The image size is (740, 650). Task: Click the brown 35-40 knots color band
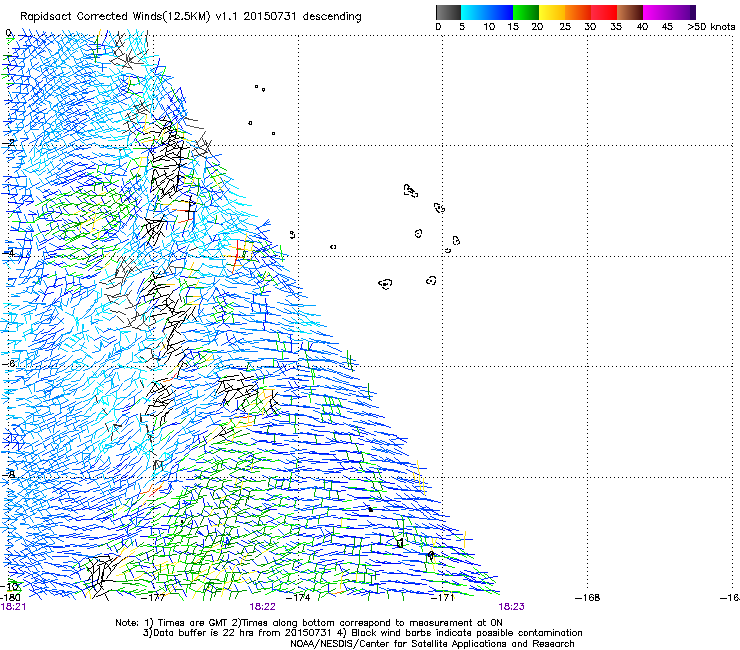(x=630, y=12)
